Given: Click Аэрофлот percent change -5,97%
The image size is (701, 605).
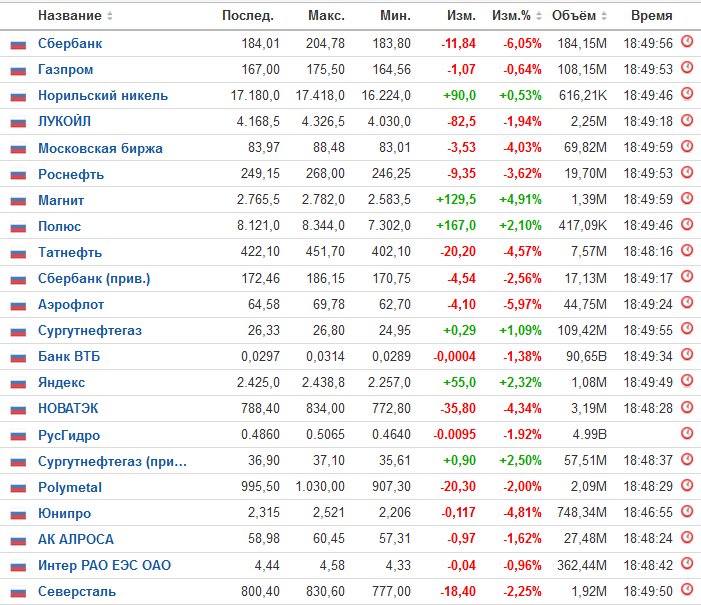Looking at the screenshot, I should pyautogui.click(x=522, y=305).
